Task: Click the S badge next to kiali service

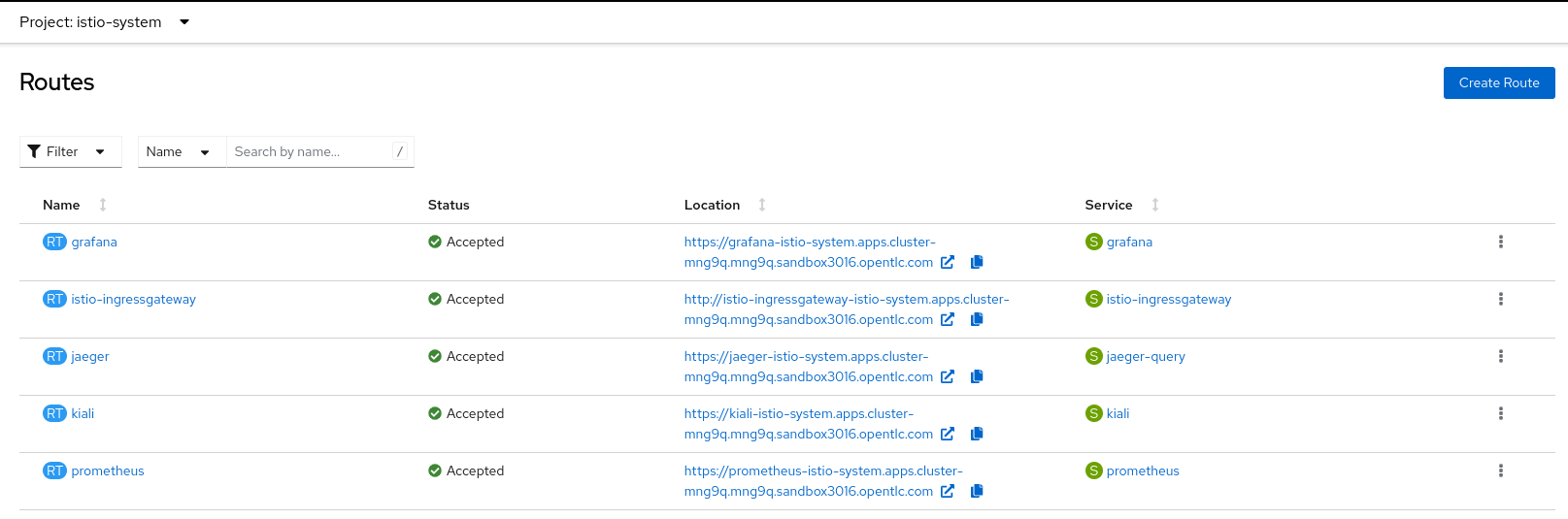Action: click(x=1094, y=413)
